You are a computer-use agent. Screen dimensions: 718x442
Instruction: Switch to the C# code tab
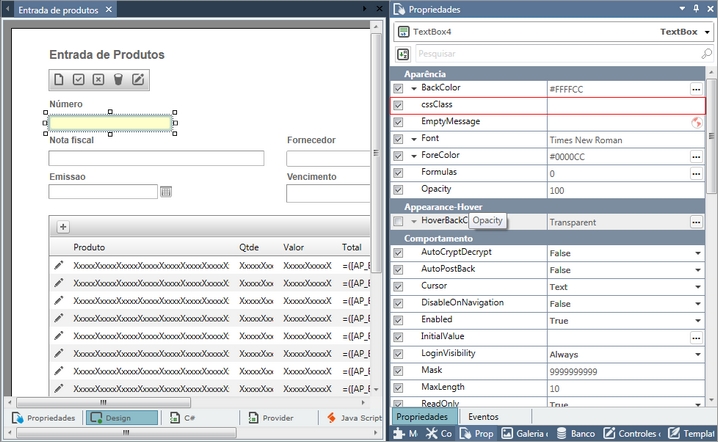[x=188, y=418]
